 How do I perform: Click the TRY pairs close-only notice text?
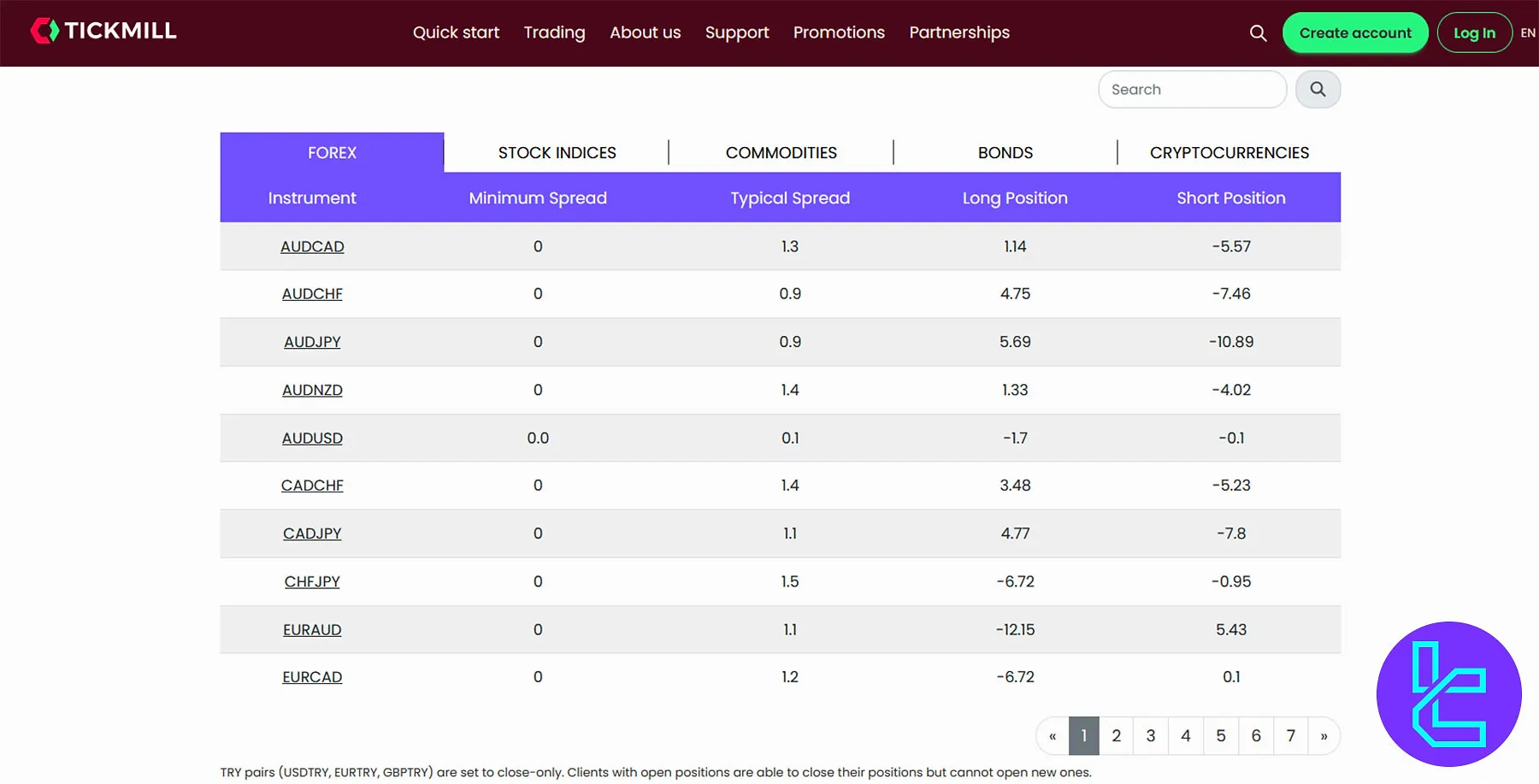[x=656, y=772]
